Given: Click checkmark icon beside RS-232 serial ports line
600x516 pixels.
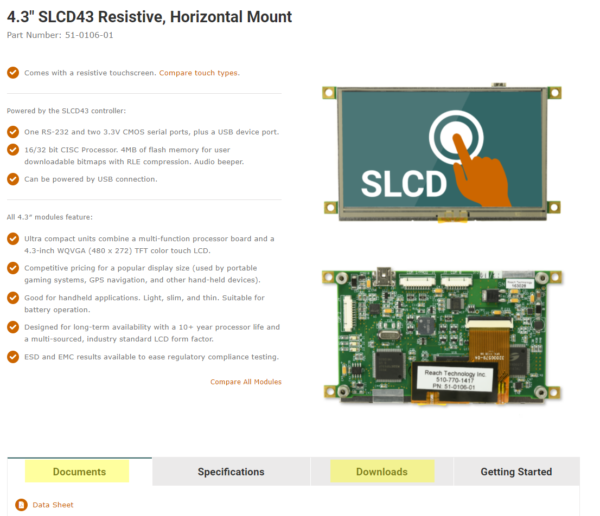Looking at the screenshot, I should (x=13, y=132).
